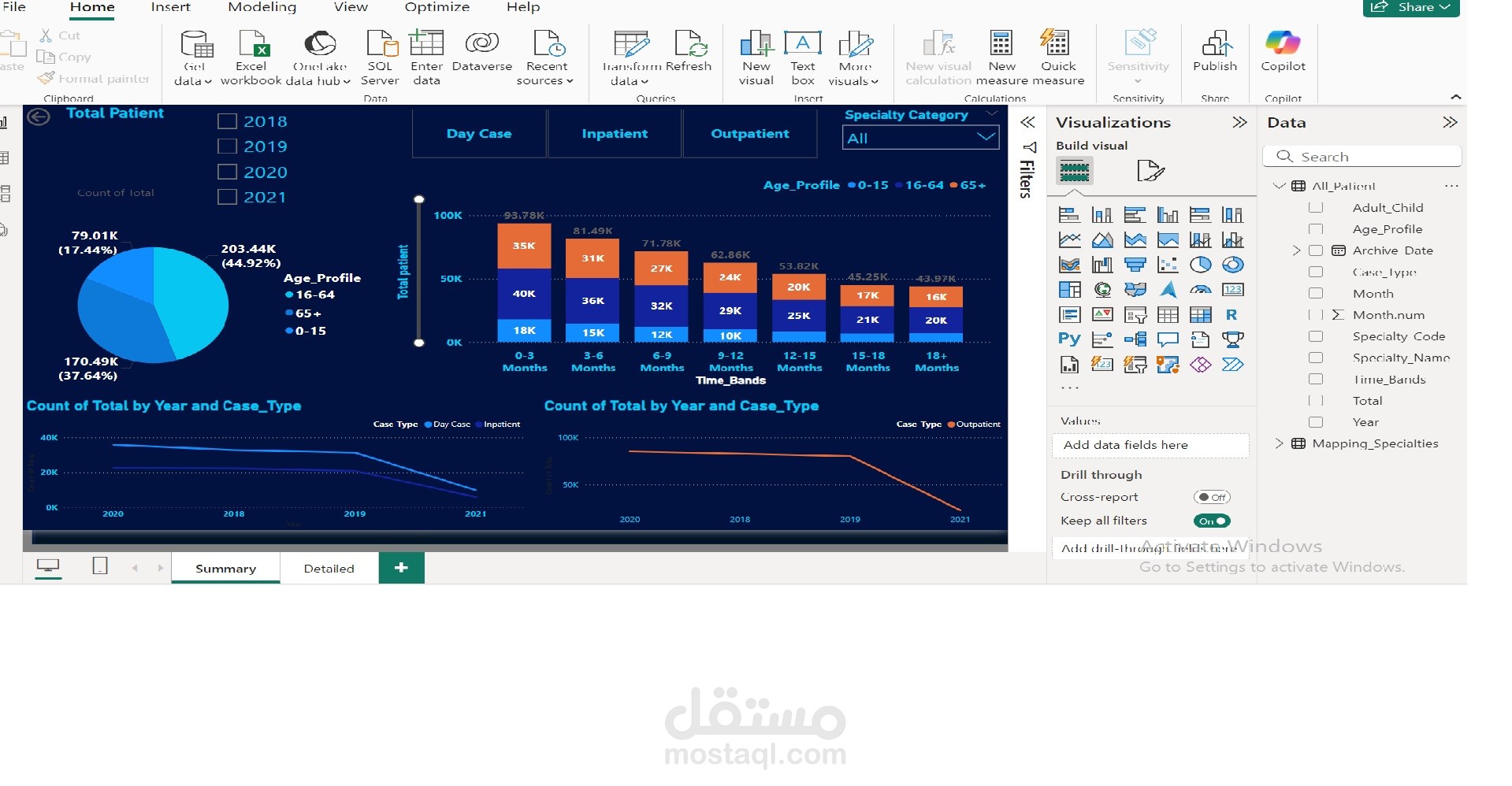Click the Excel workbook ribbon button
The width and height of the screenshot is (1512, 786).
(251, 57)
